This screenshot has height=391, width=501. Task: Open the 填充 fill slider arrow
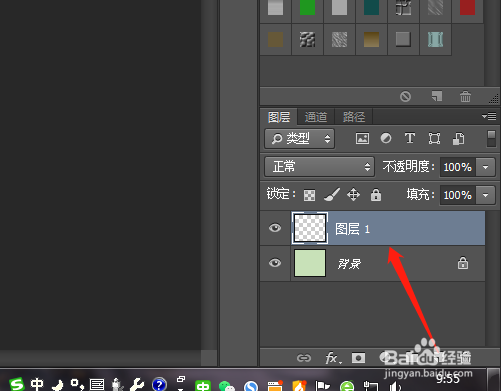(486, 195)
